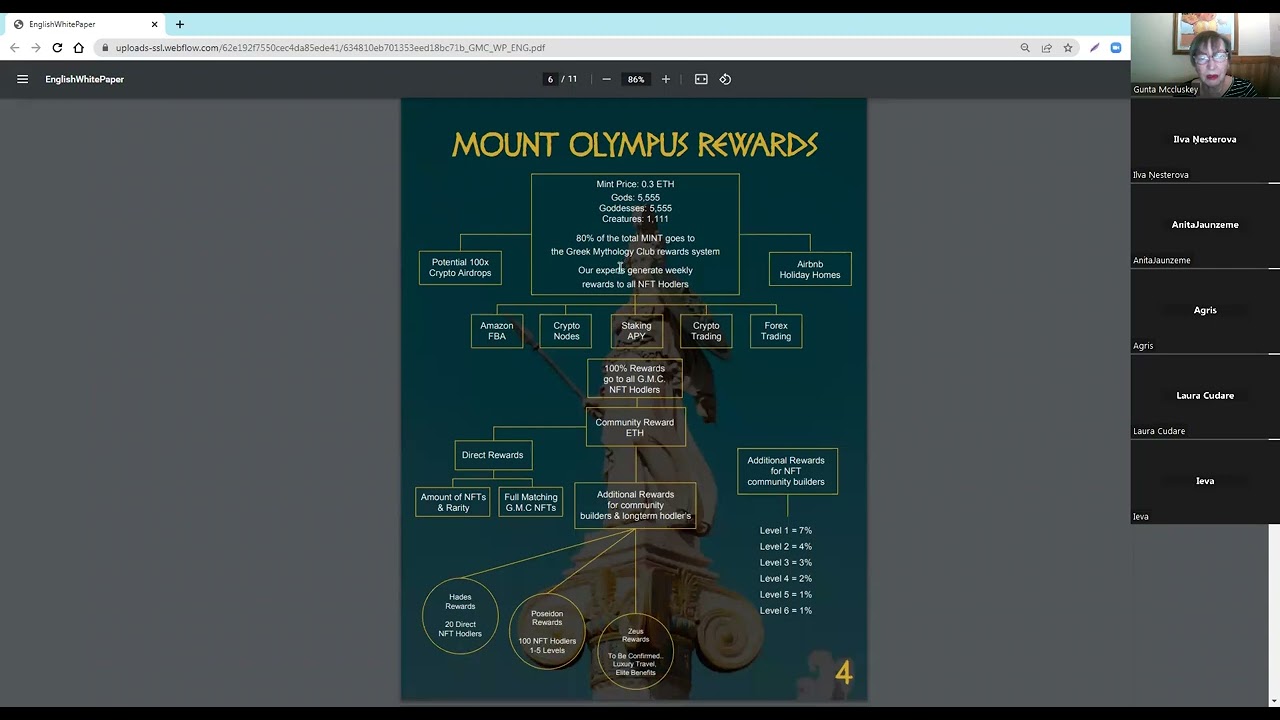Click the 'Mint Price: 0.3 ETH' text
1280x720 pixels.
(x=635, y=184)
